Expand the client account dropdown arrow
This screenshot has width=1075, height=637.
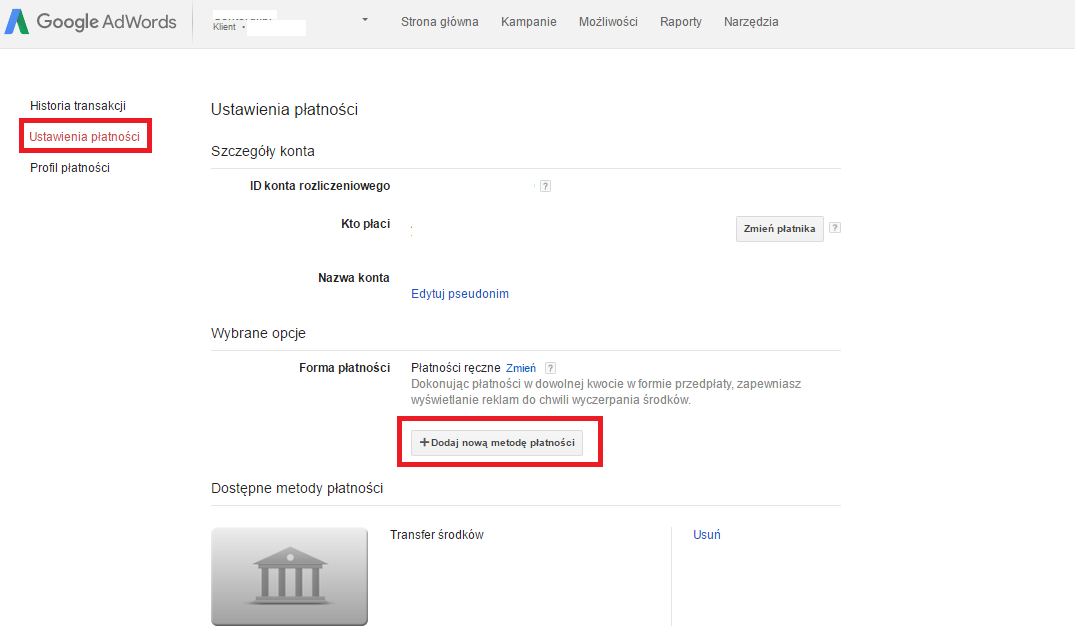(x=365, y=20)
